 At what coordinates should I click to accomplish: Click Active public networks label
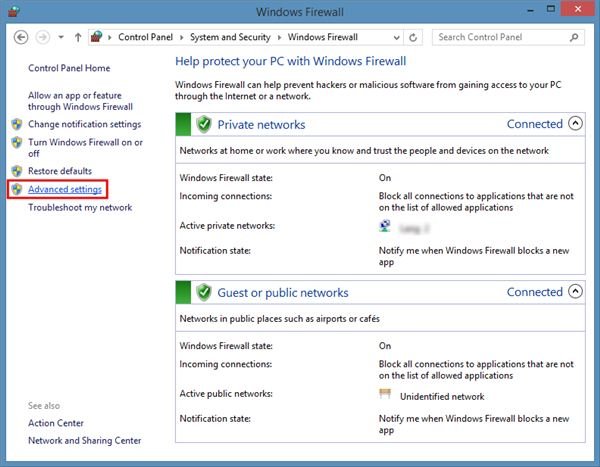[x=226, y=394]
